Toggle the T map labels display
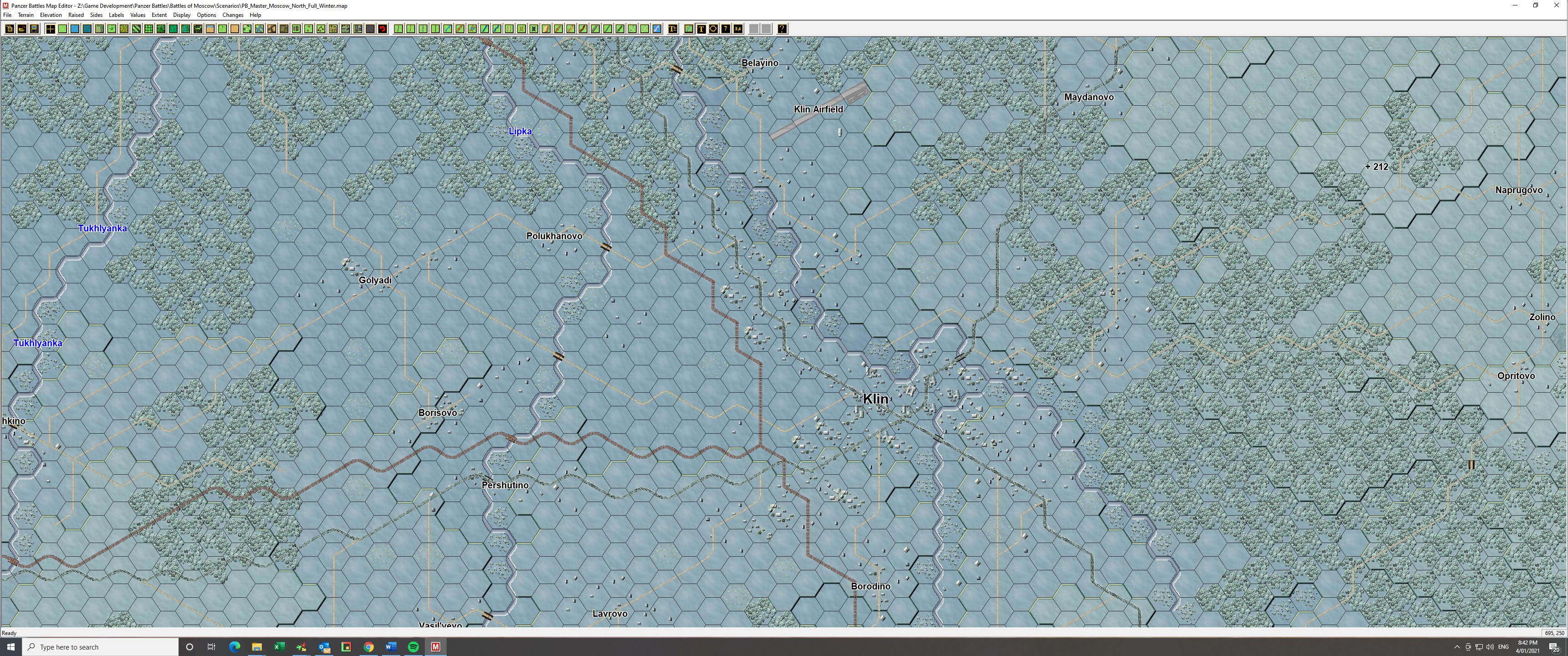 (701, 29)
